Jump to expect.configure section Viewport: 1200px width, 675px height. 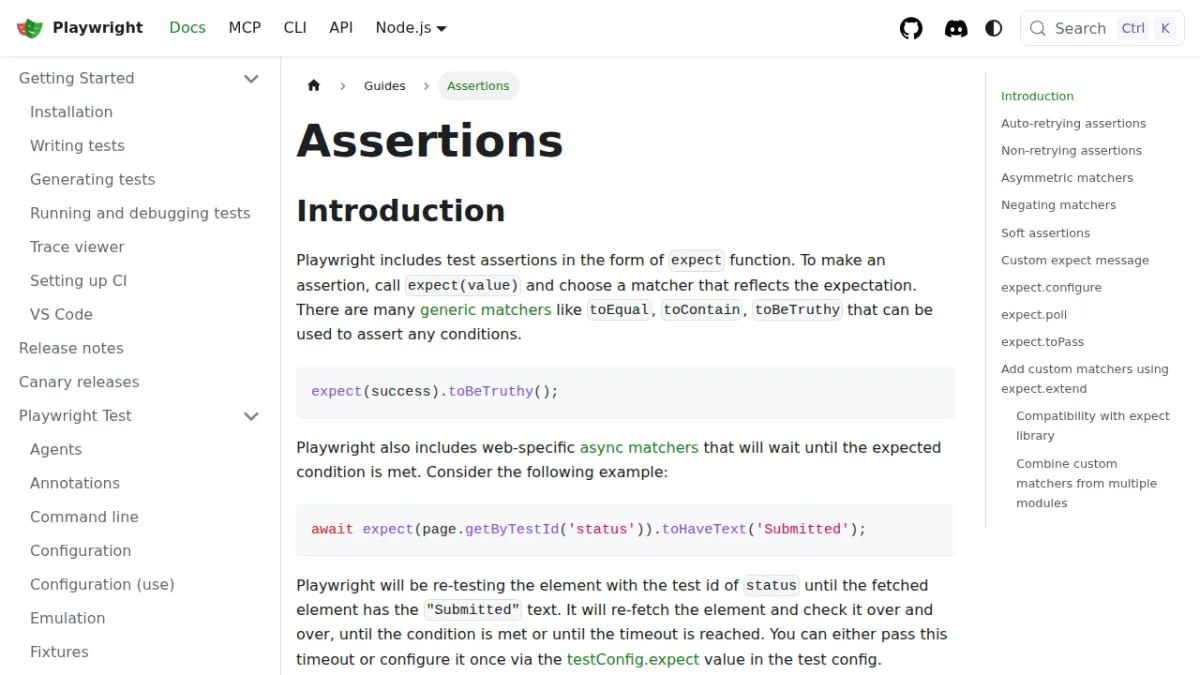click(x=1051, y=287)
